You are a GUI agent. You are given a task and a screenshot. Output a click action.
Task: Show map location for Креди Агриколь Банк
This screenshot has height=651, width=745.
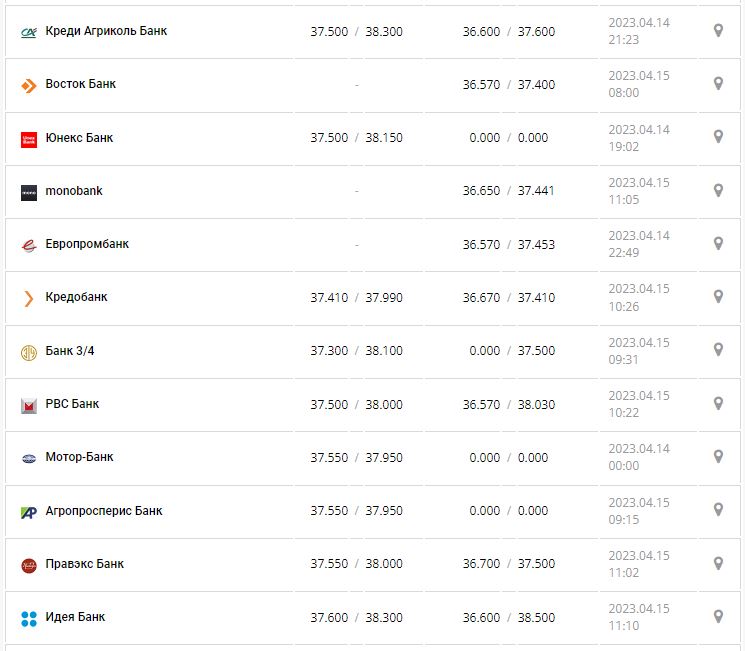point(718,31)
